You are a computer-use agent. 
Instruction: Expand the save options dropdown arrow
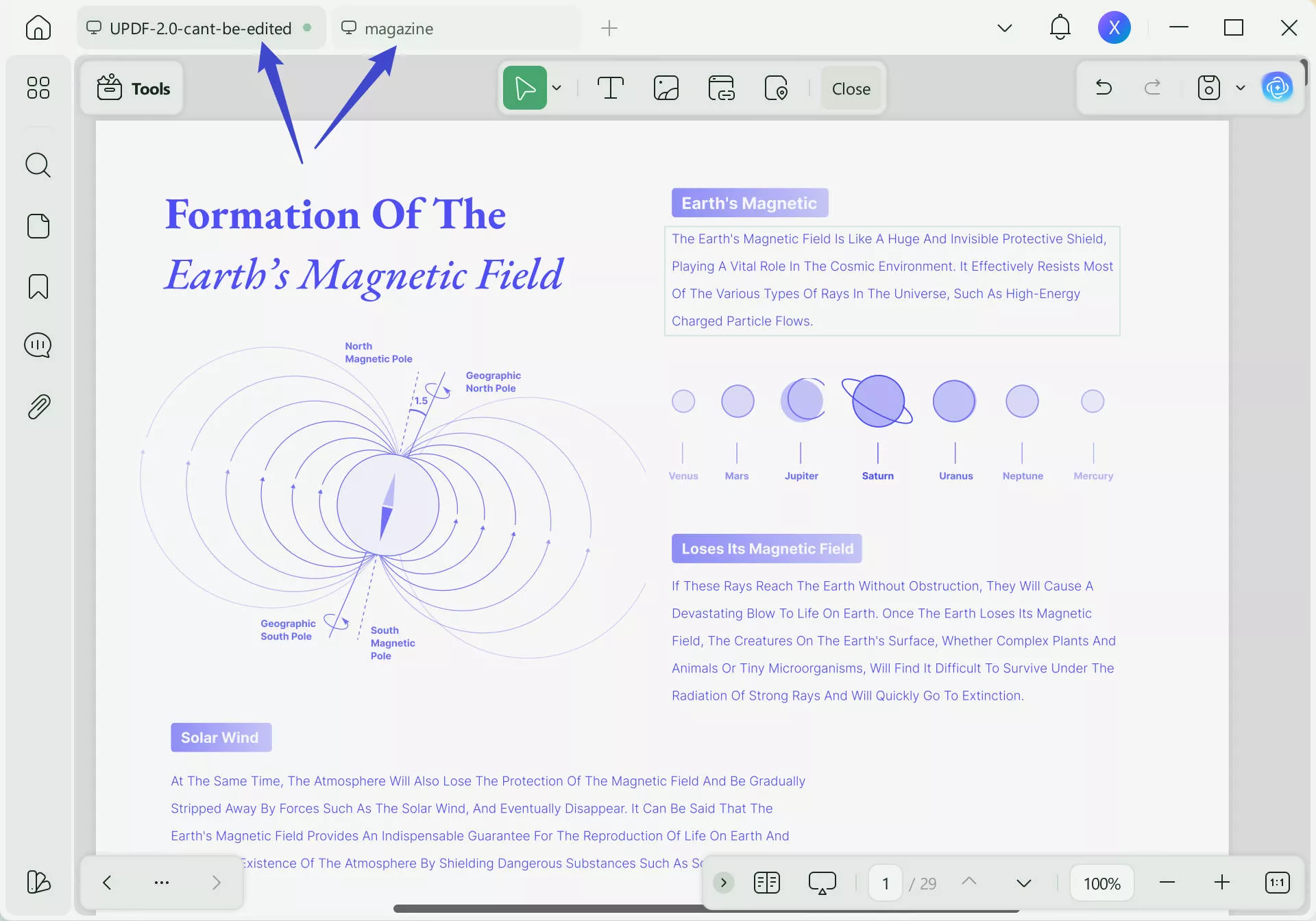point(1240,88)
